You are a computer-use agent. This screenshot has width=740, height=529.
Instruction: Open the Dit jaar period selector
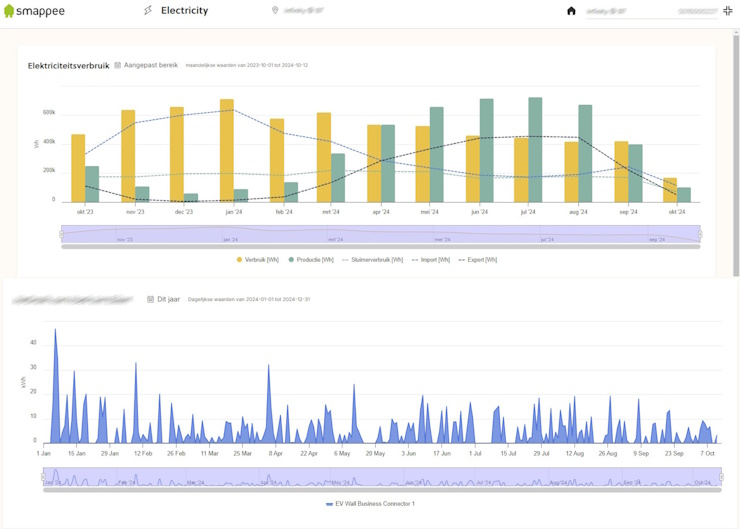168,299
